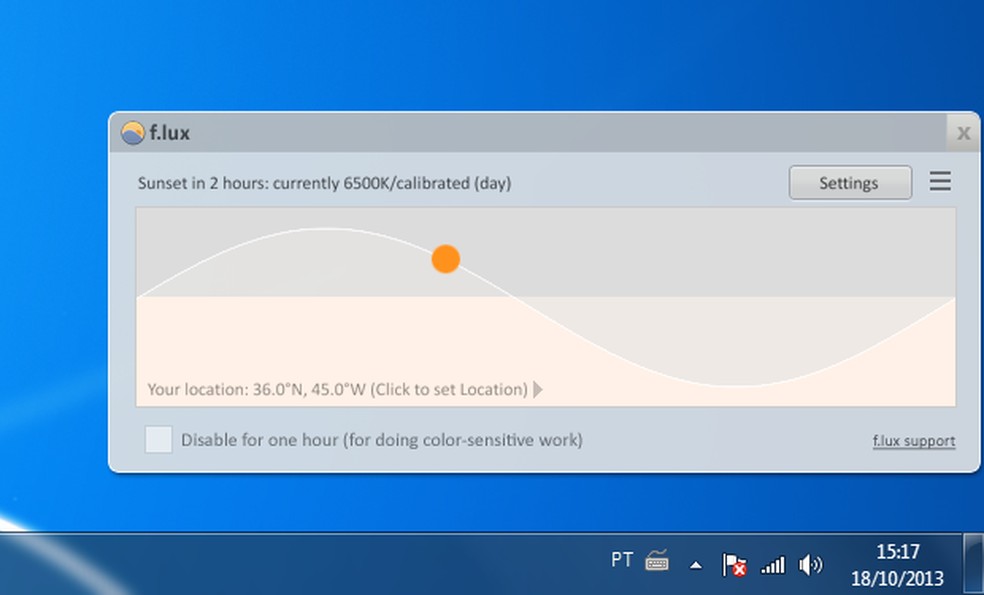984x595 pixels.
Task: Check Disable for one hour box
Action: point(159,439)
